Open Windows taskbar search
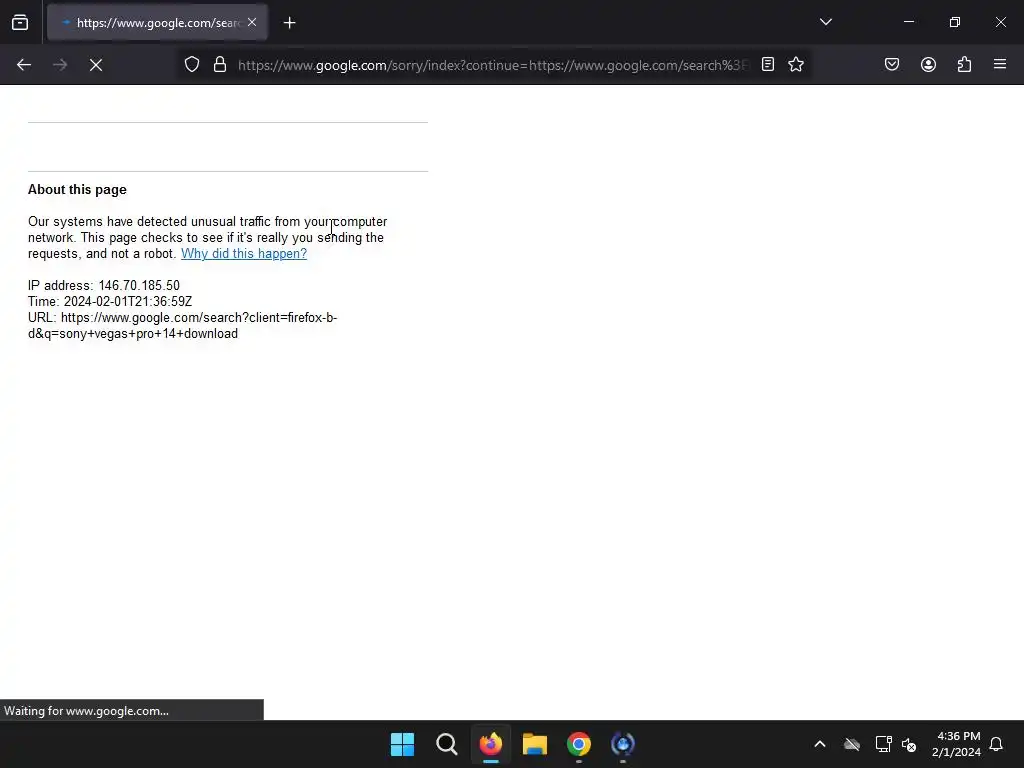Screen dimensions: 1024x768 (x=447, y=744)
